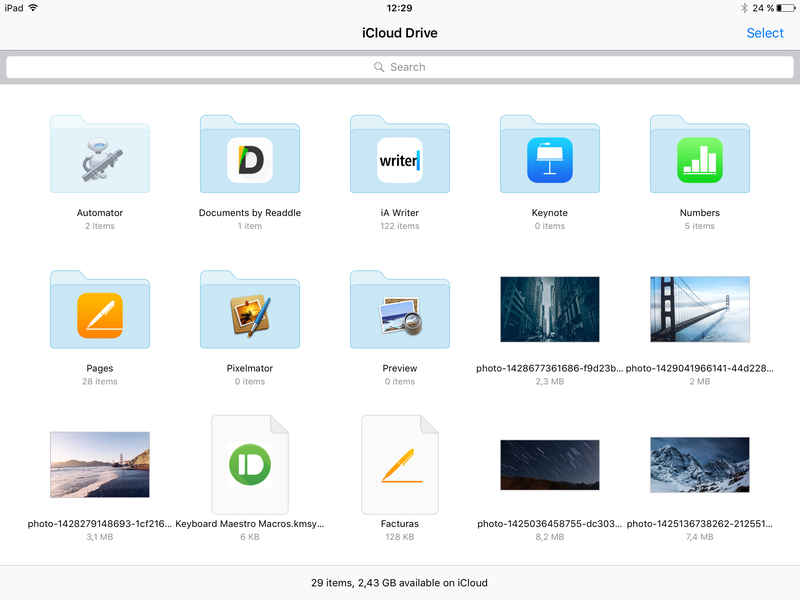Image resolution: width=800 pixels, height=600 pixels.
Task: Tap the Search field
Action: tap(400, 67)
